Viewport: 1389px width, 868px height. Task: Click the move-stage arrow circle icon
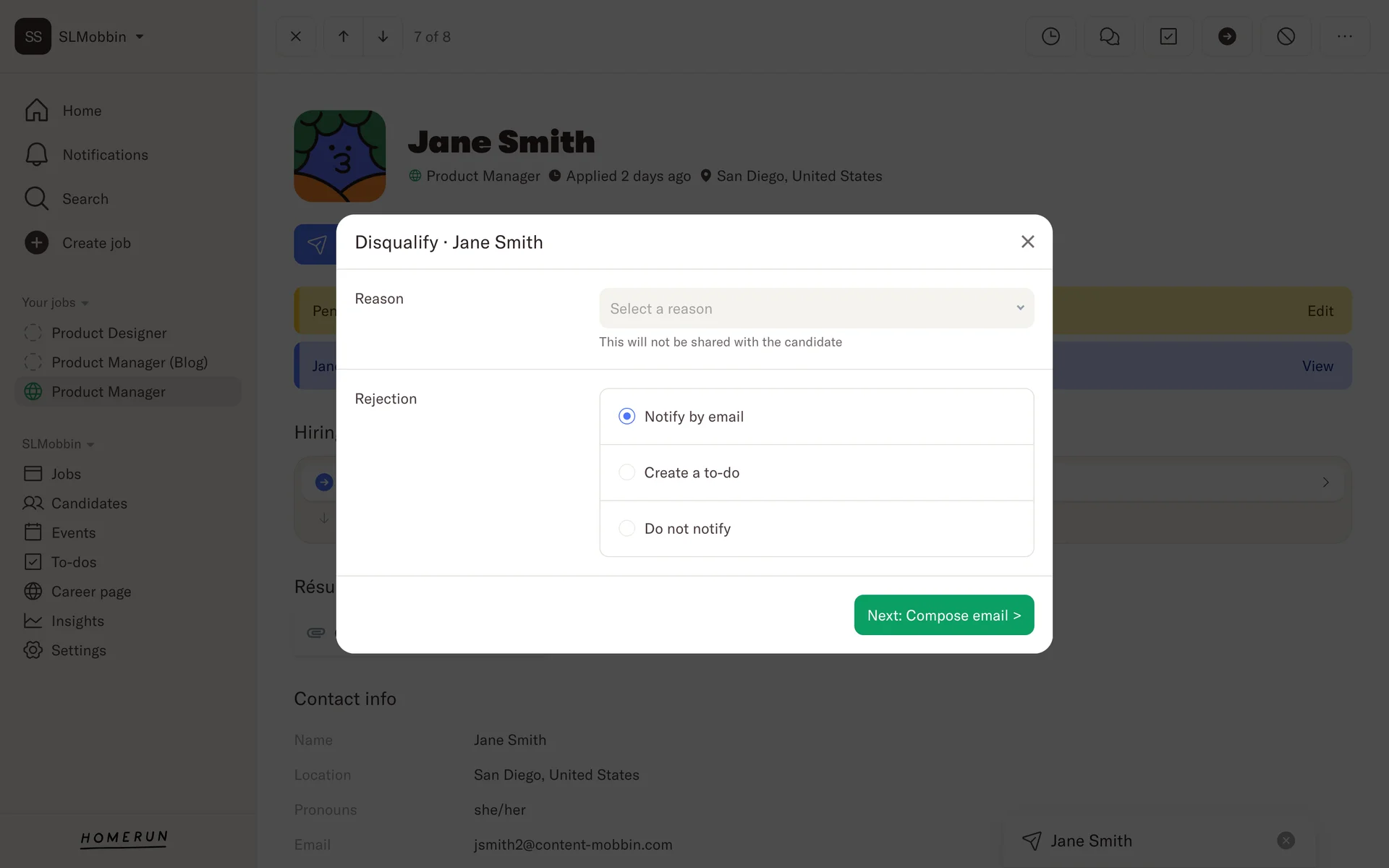point(1227,36)
